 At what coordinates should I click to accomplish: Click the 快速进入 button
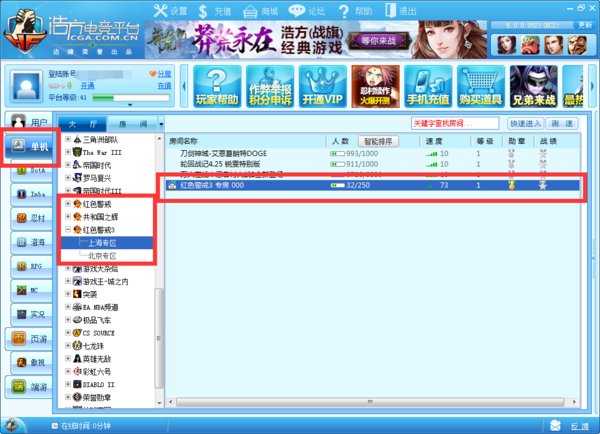tap(525, 124)
